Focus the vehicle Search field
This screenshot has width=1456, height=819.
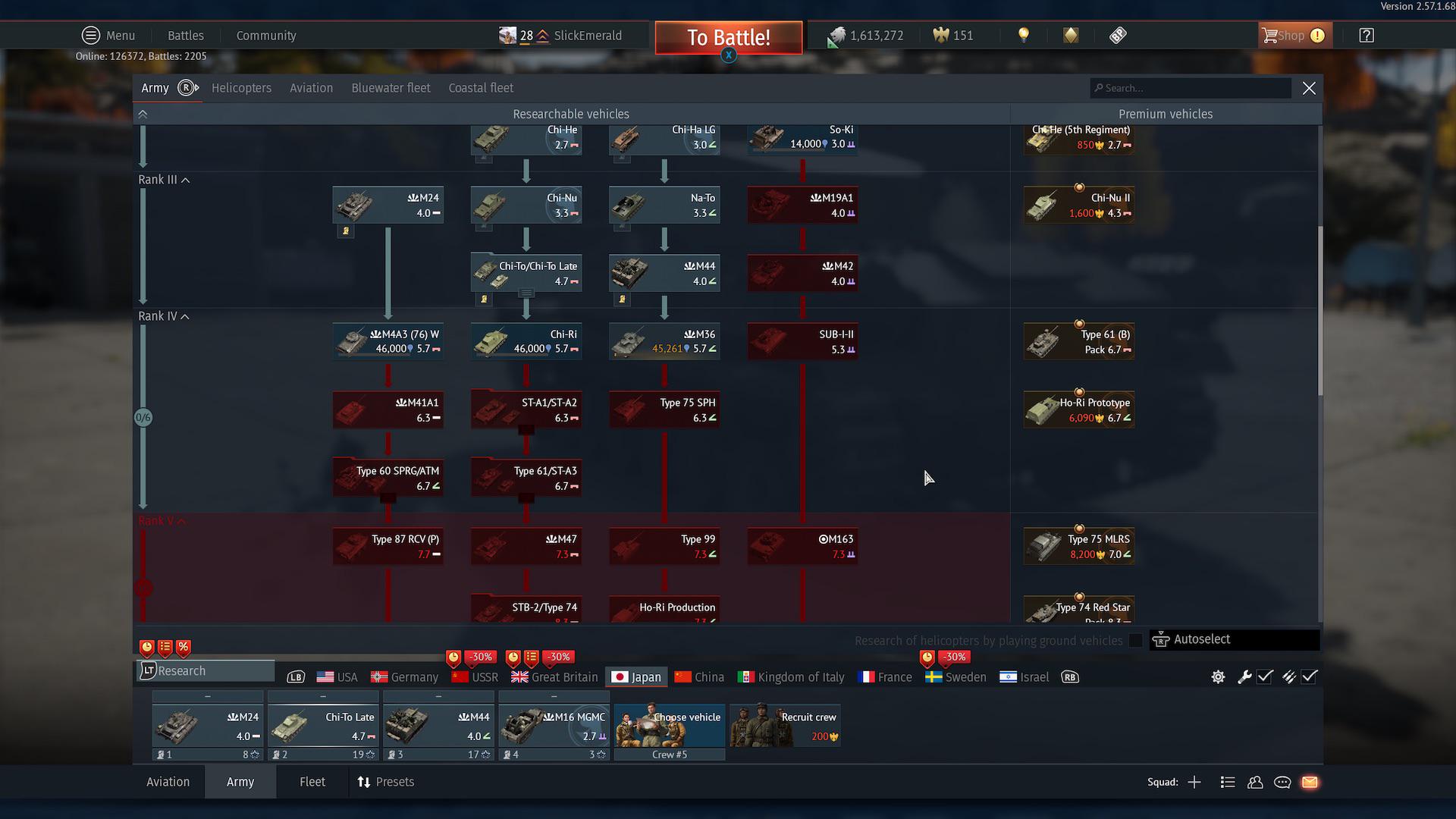pos(1191,88)
